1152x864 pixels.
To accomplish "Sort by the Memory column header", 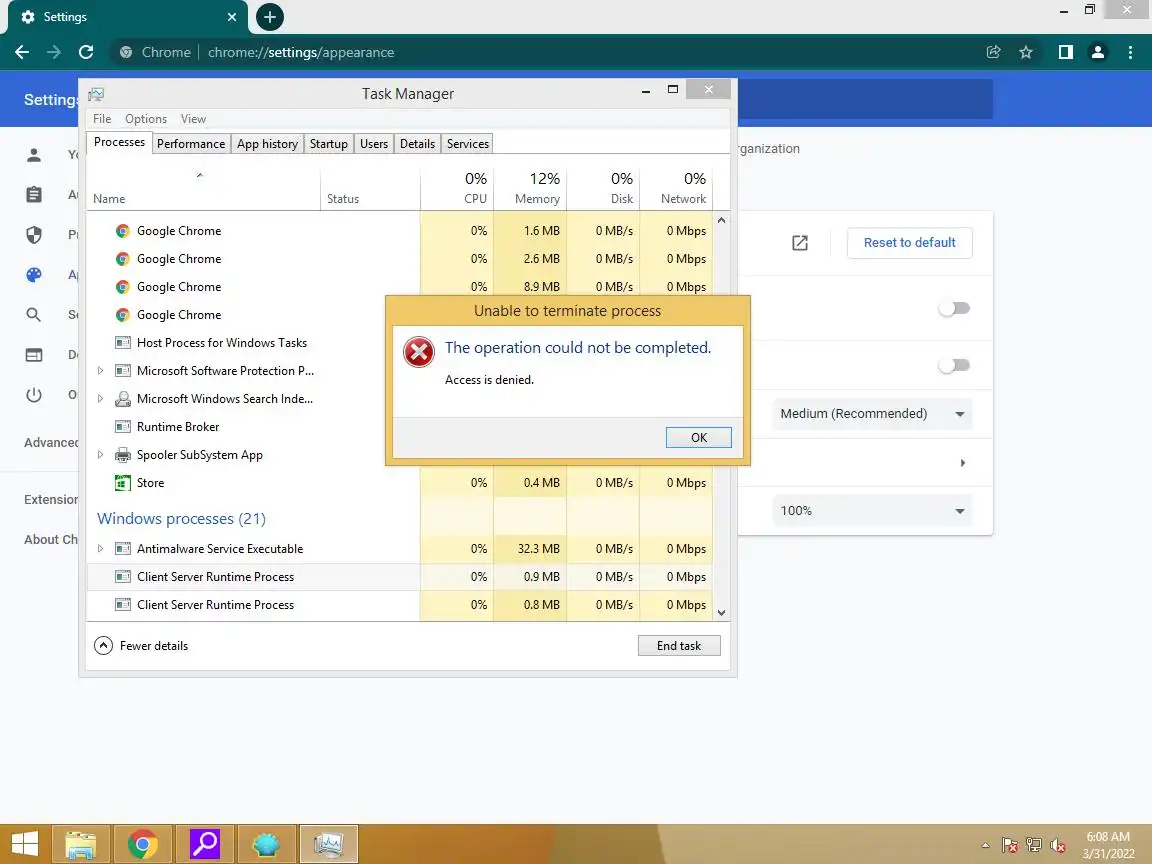I will (530, 188).
